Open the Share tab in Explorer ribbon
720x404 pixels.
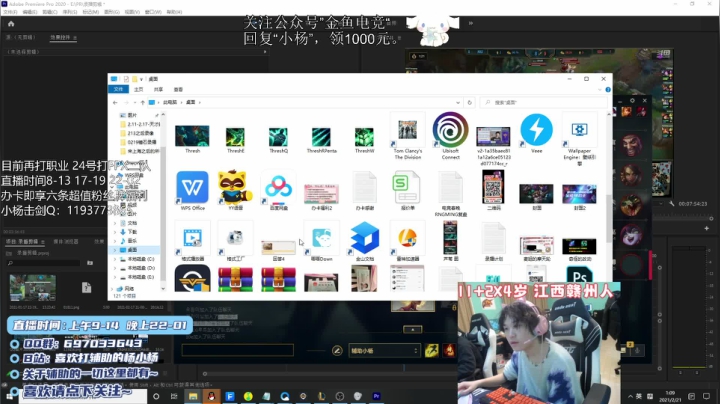point(158,90)
